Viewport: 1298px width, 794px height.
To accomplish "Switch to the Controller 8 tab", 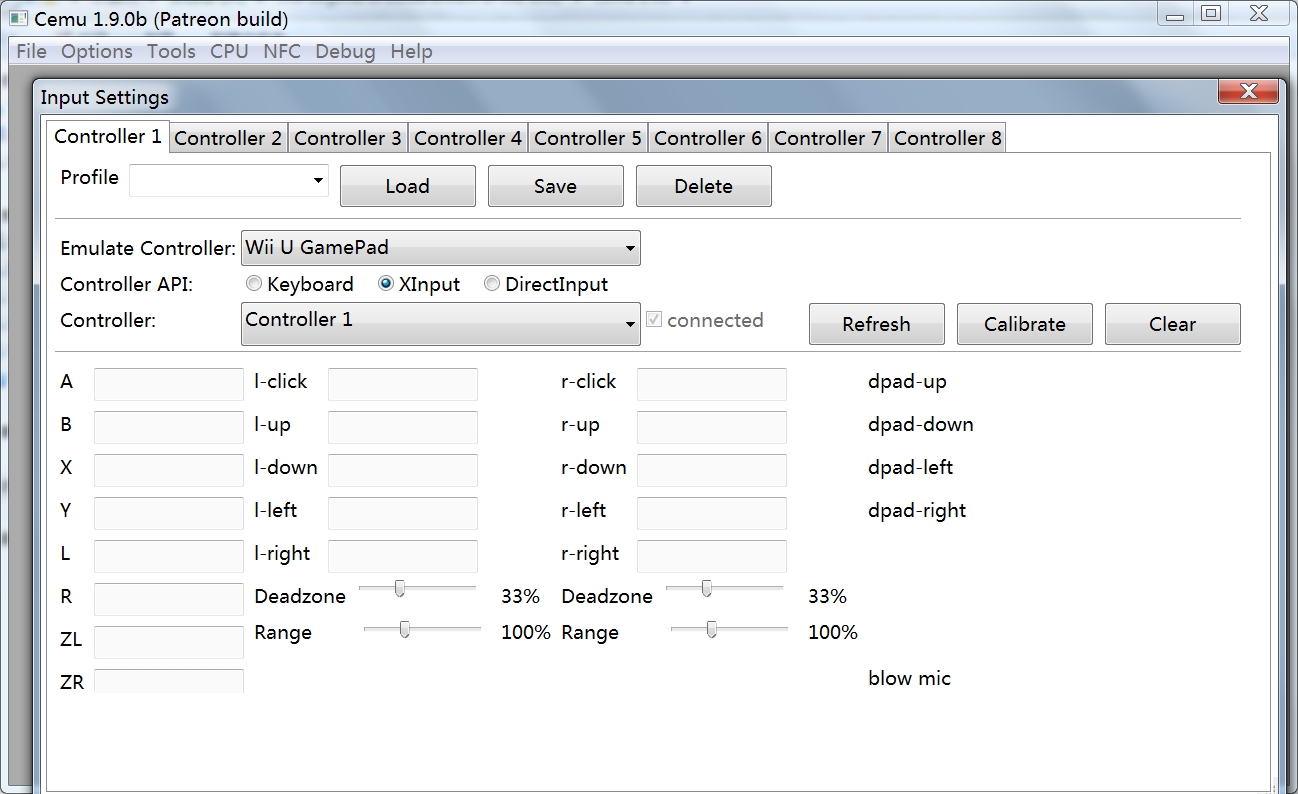I will (948, 138).
